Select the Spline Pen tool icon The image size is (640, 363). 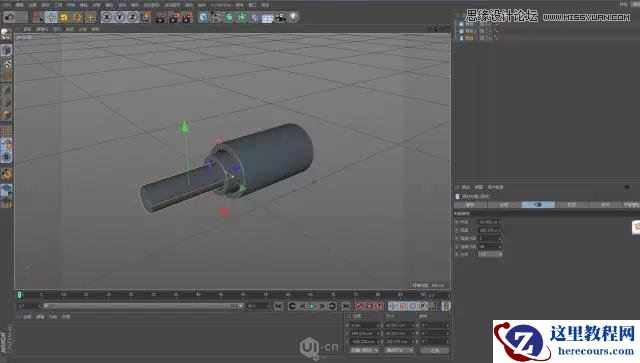(216, 17)
